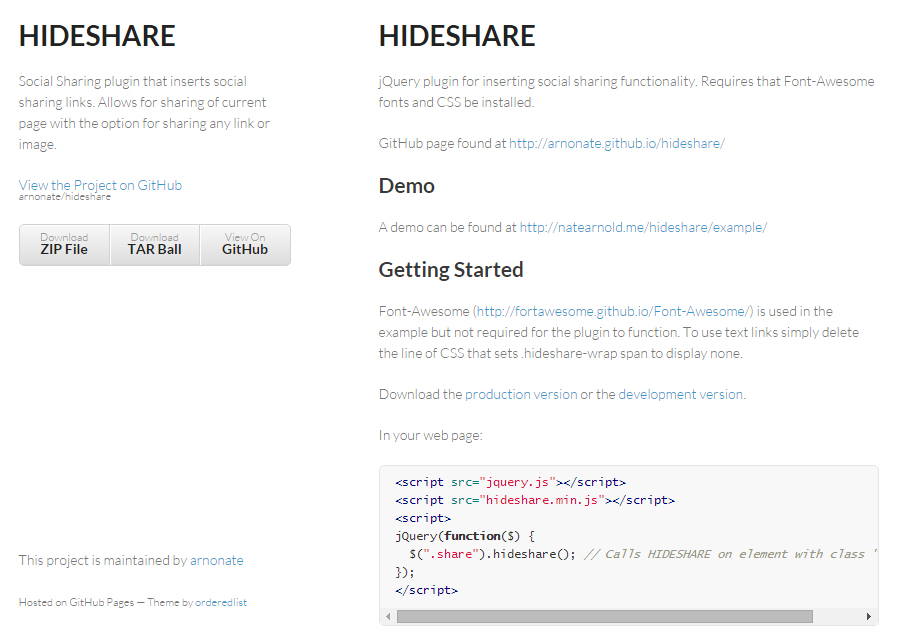Click the left sidebar HIDESHARE title
897x639 pixels.
(97, 36)
